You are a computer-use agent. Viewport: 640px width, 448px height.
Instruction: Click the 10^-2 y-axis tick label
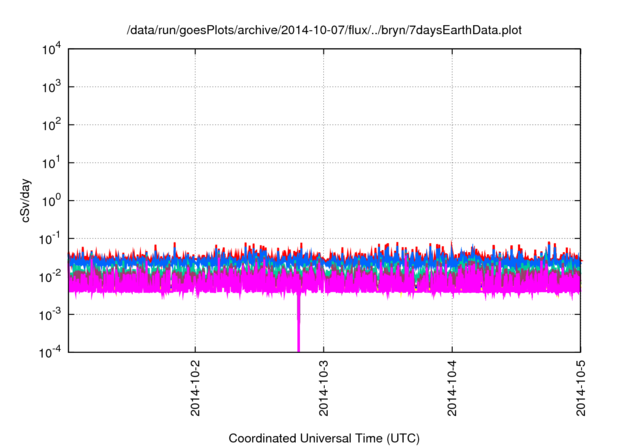coord(50,277)
